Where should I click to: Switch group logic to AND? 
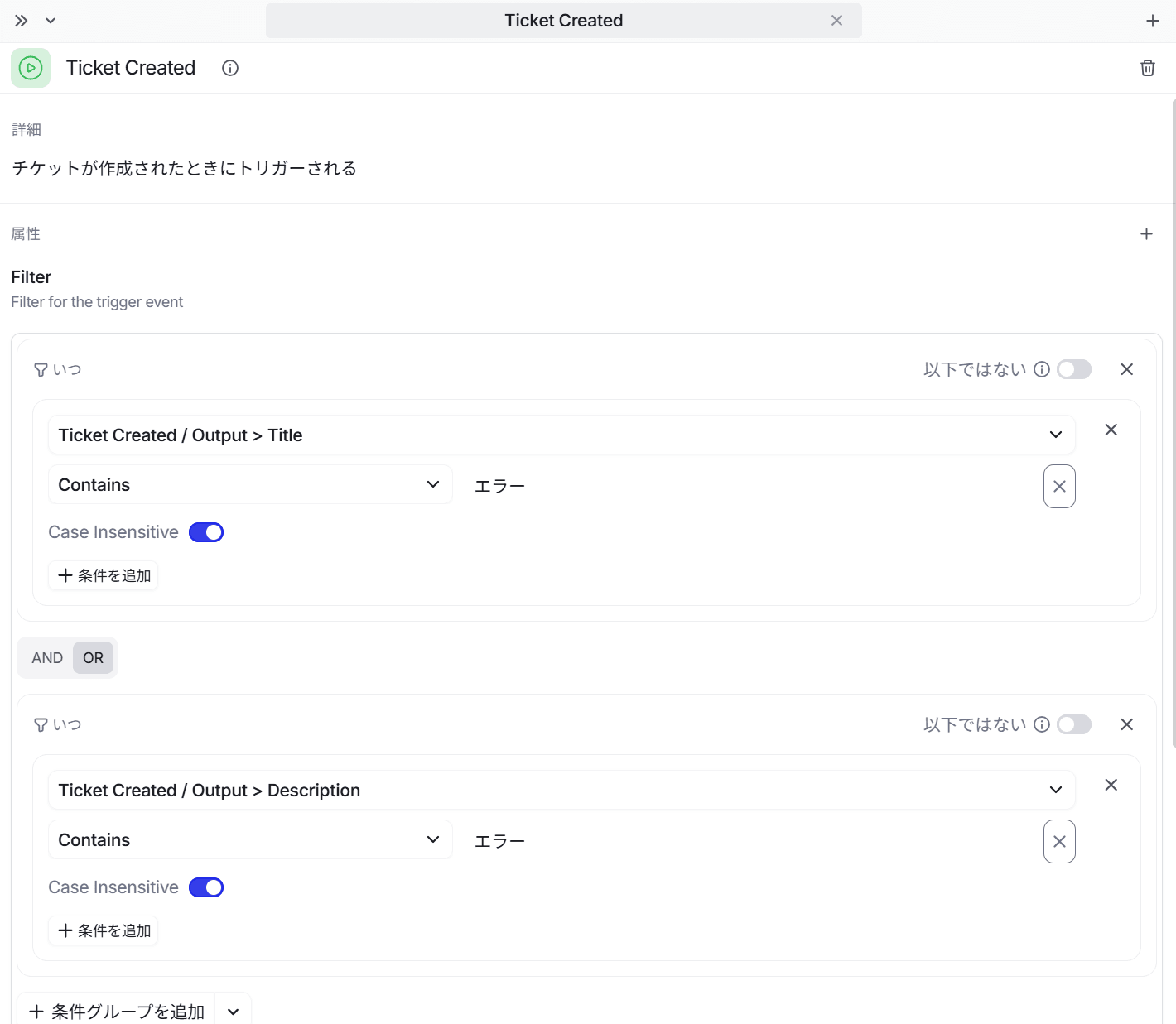point(47,658)
